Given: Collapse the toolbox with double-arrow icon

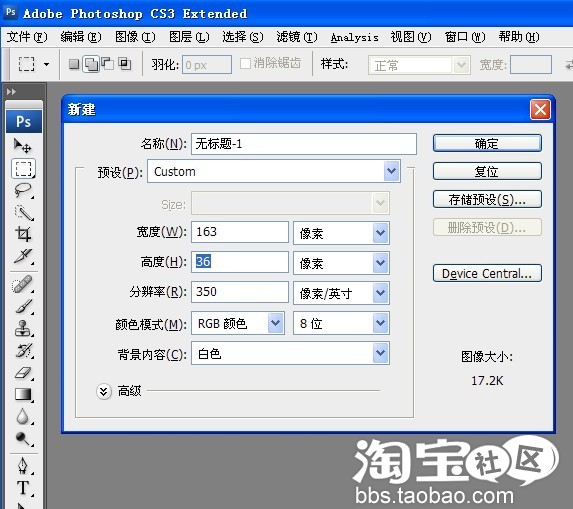Looking at the screenshot, I should (11, 91).
